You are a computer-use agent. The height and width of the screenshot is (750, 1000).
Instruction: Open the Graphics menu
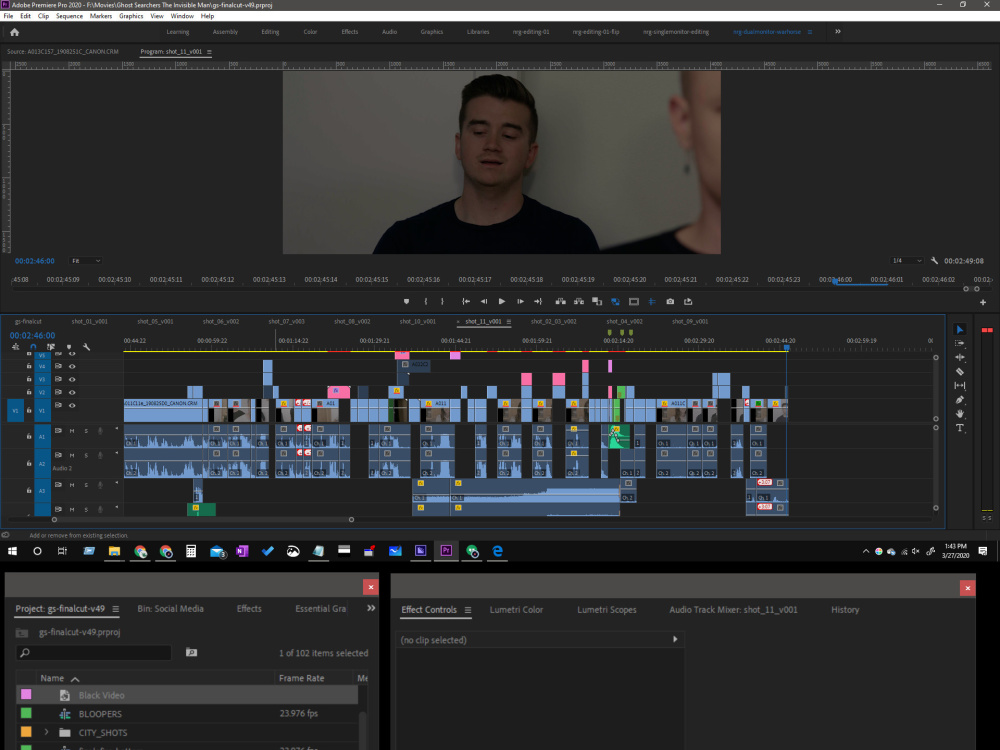coord(131,16)
